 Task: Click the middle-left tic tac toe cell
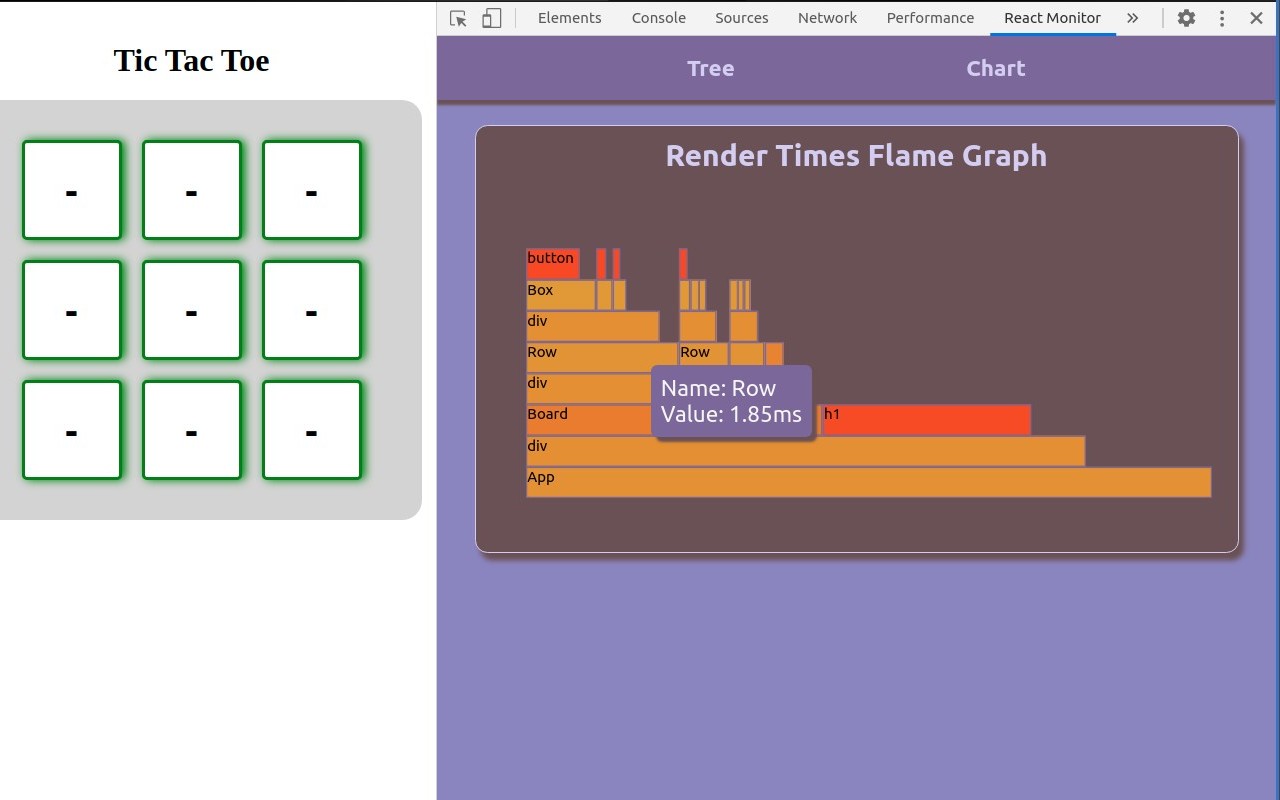(72, 310)
